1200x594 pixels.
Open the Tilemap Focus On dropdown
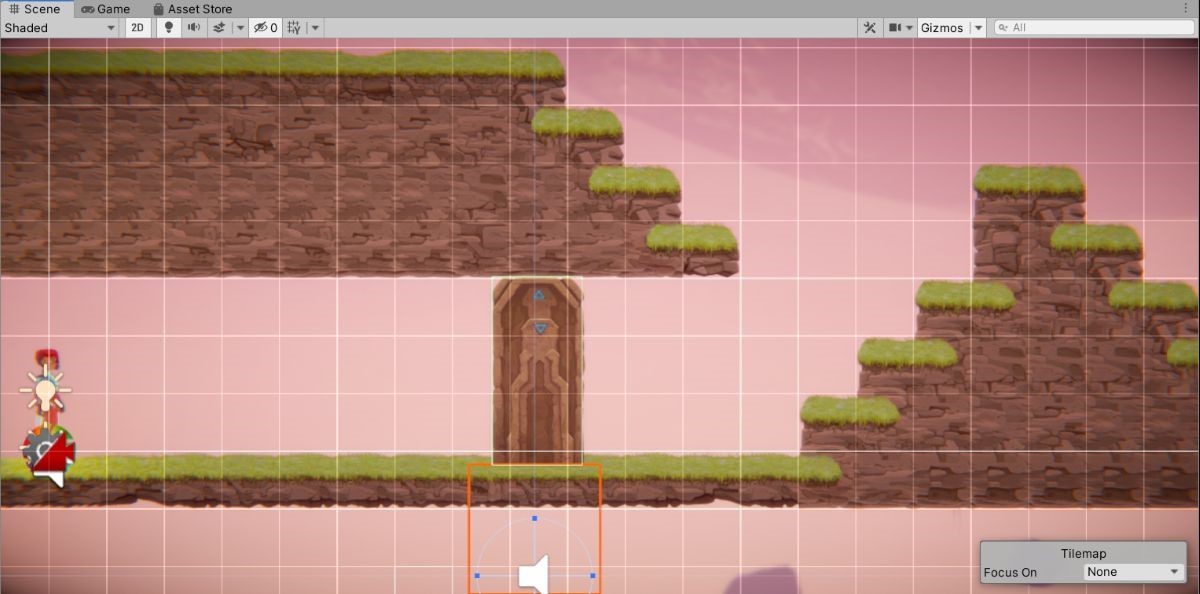[x=1133, y=572]
